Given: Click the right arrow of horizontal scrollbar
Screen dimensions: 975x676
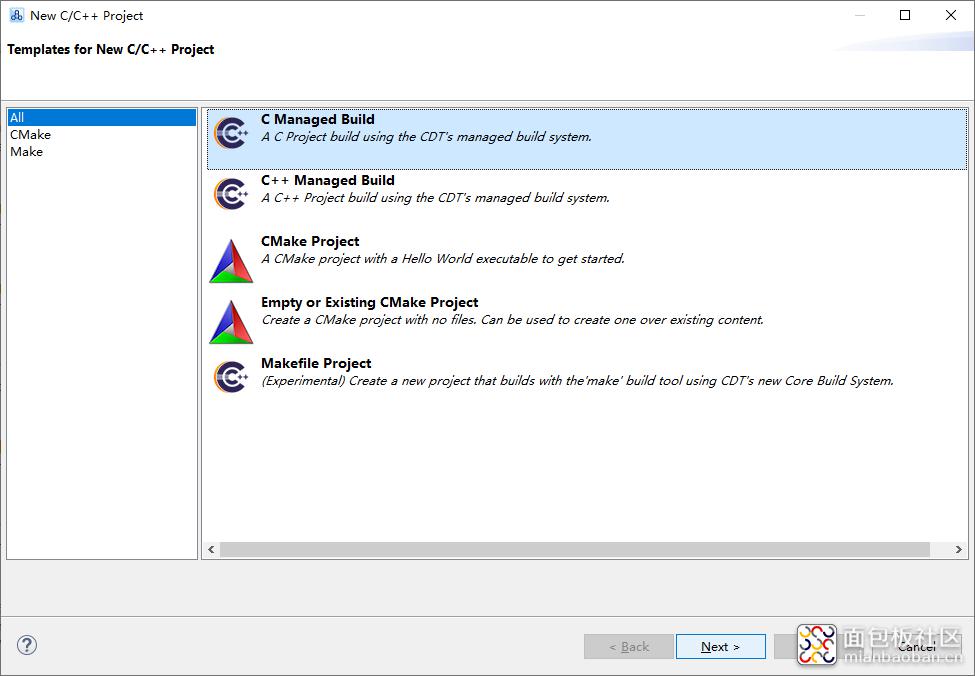Looking at the screenshot, I should click(x=958, y=550).
